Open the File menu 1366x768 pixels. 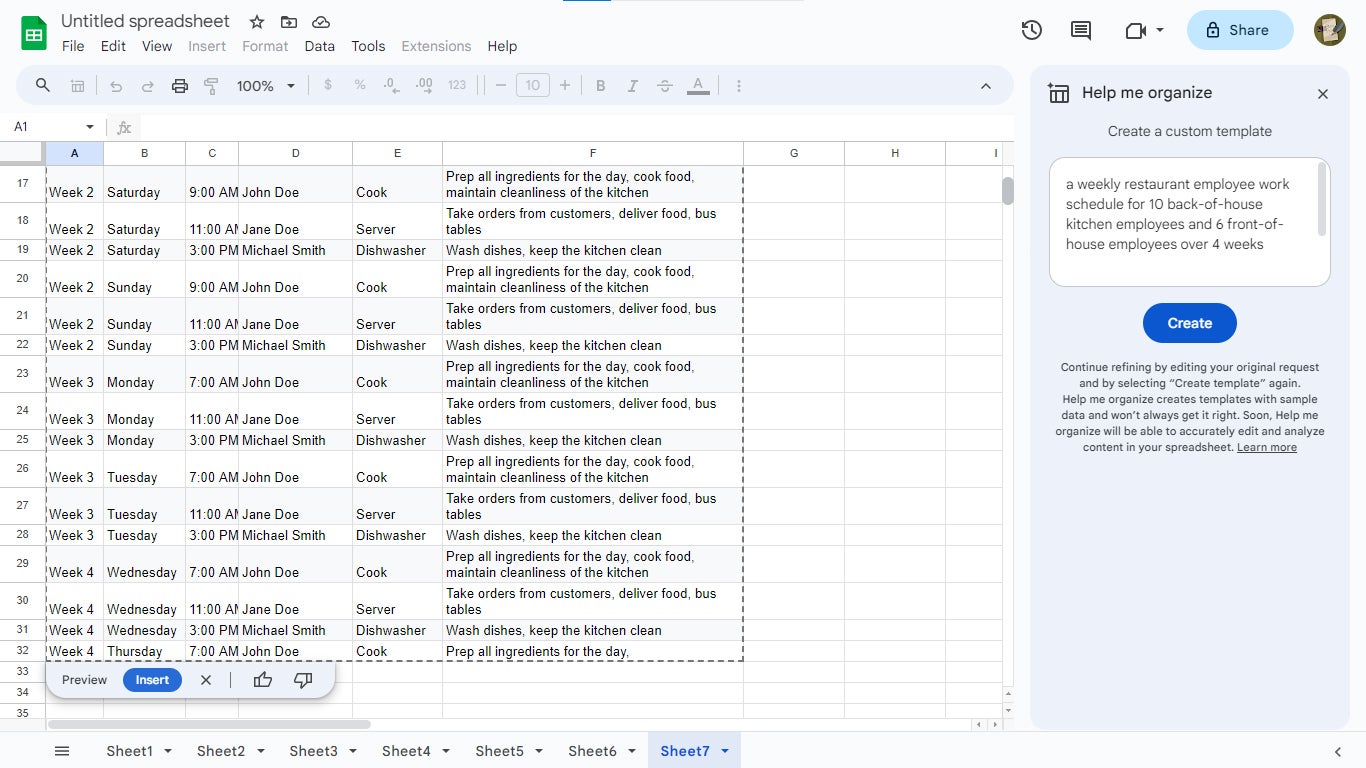[x=73, y=46]
